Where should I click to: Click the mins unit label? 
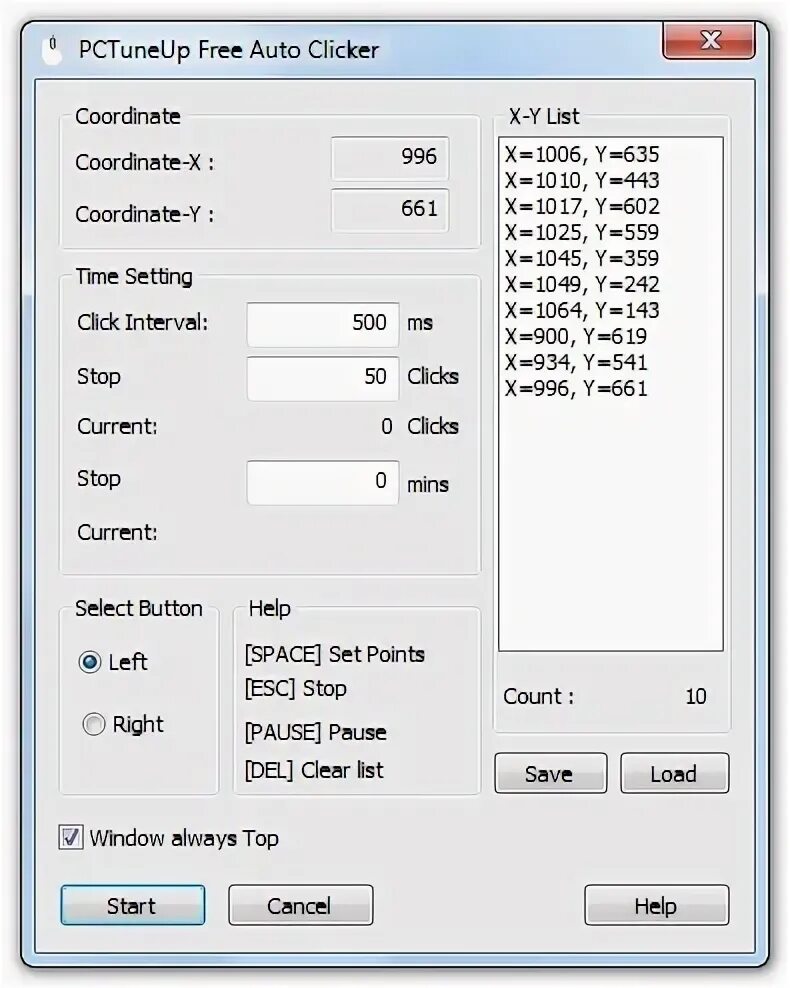coord(428,485)
